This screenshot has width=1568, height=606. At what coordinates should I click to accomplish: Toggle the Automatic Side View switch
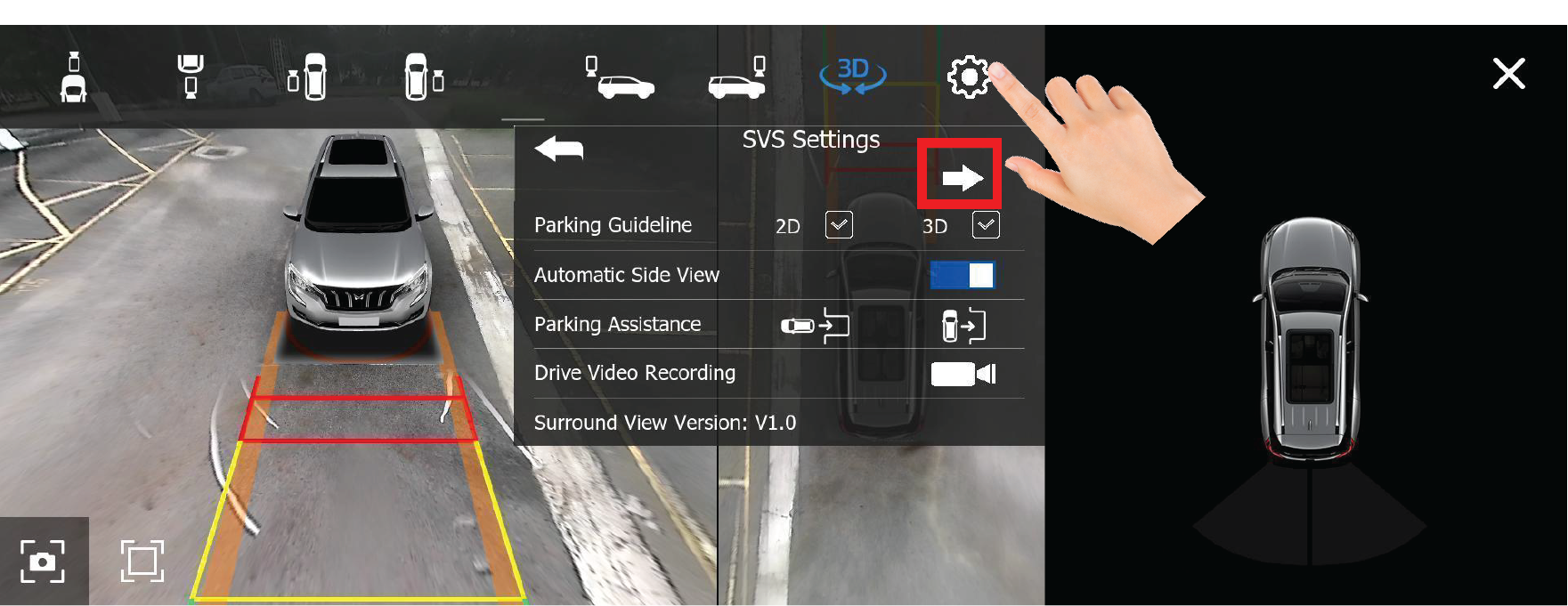pyautogui.click(x=963, y=275)
